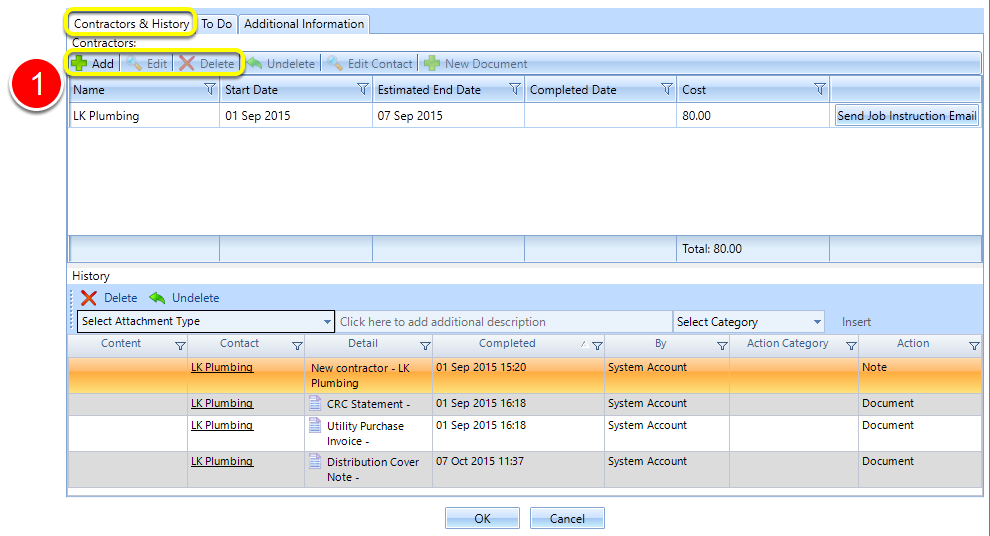Select the 'Utility Purchase Invoice -' detail text
This screenshot has width=990, height=536.
365,433
